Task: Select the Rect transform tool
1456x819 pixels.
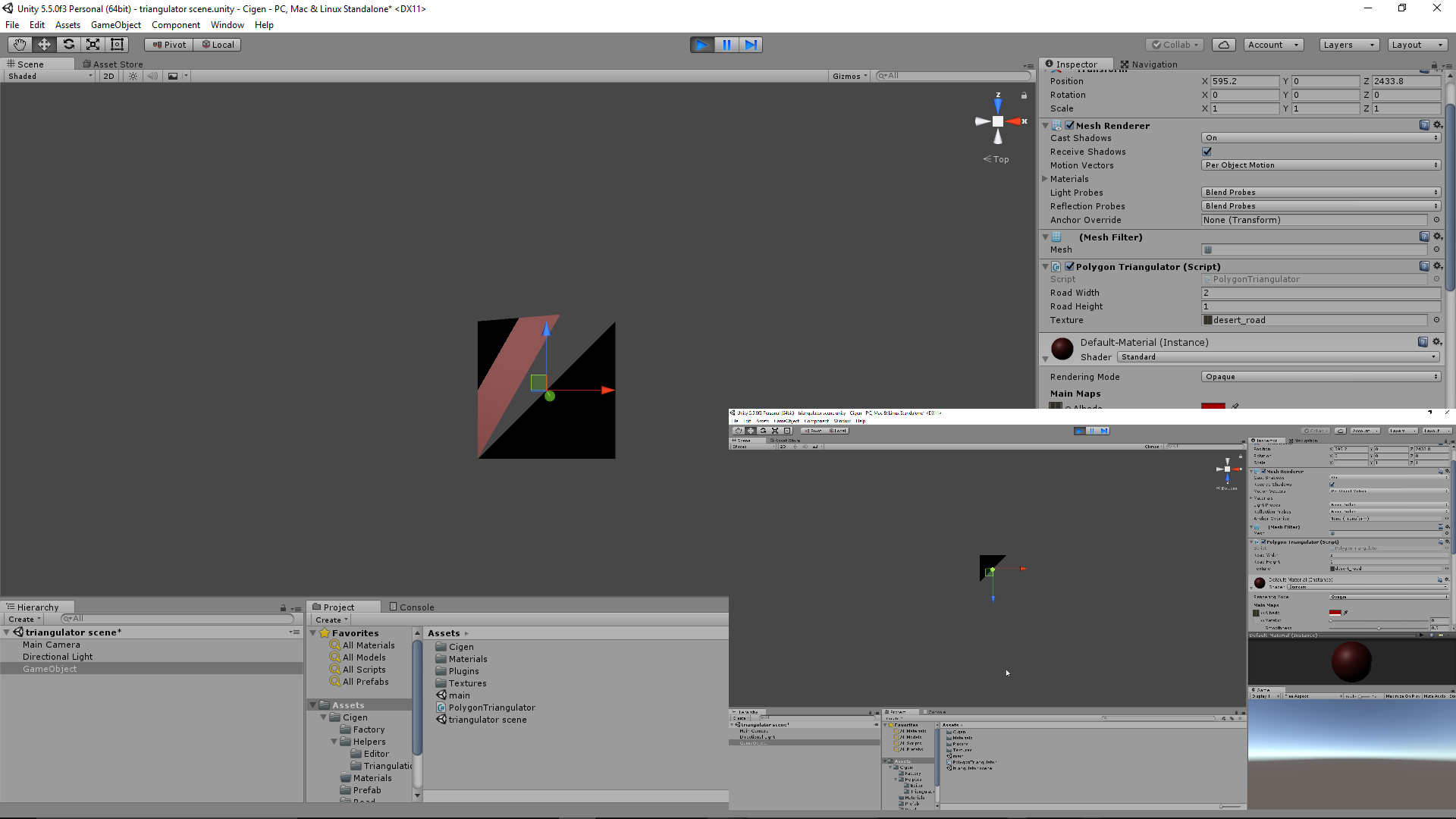Action: 117,45
